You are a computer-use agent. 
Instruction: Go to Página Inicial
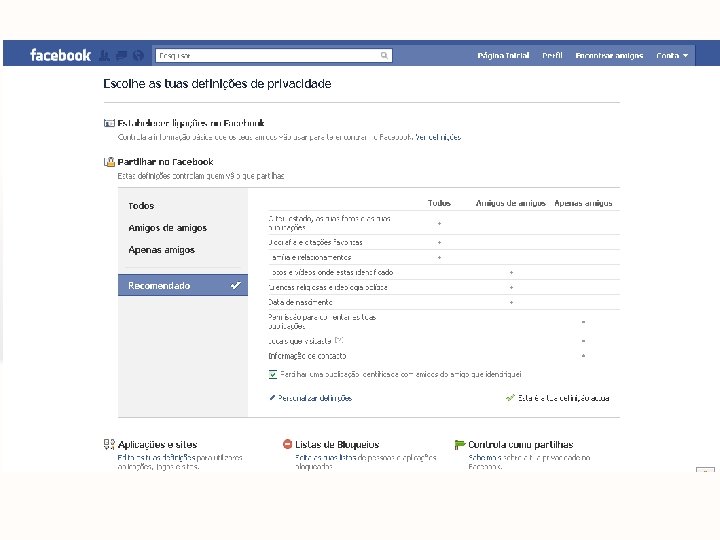point(503,56)
